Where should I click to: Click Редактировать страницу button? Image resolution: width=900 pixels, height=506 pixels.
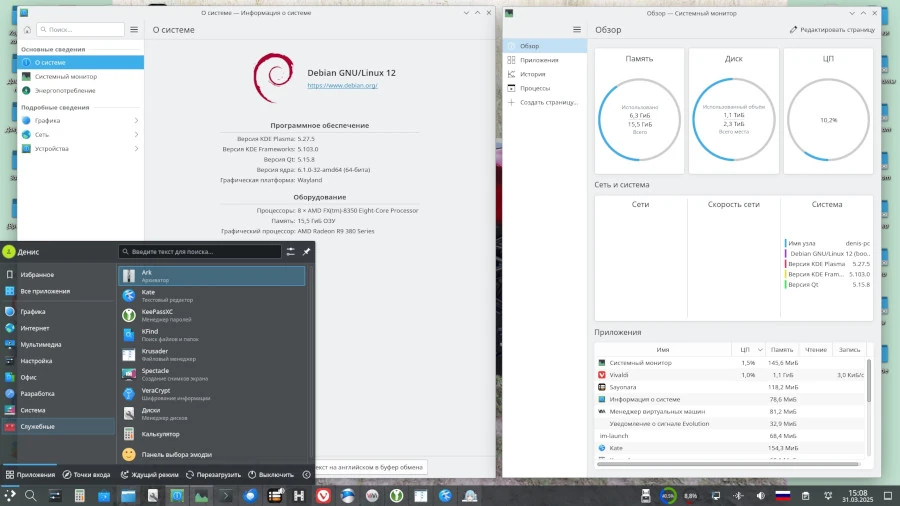832,29
